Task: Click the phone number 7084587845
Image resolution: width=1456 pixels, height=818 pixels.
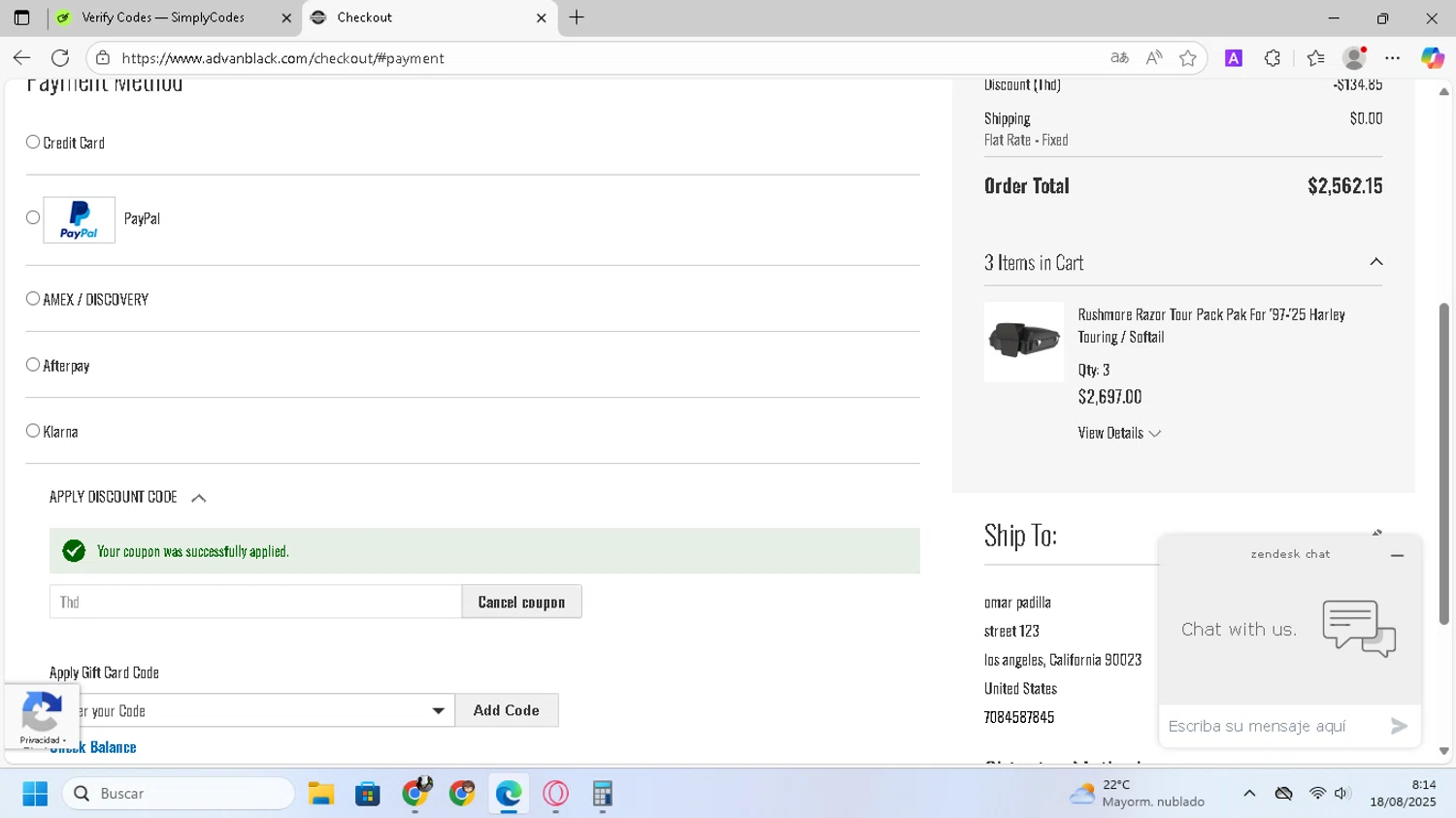Action: tap(1019, 717)
